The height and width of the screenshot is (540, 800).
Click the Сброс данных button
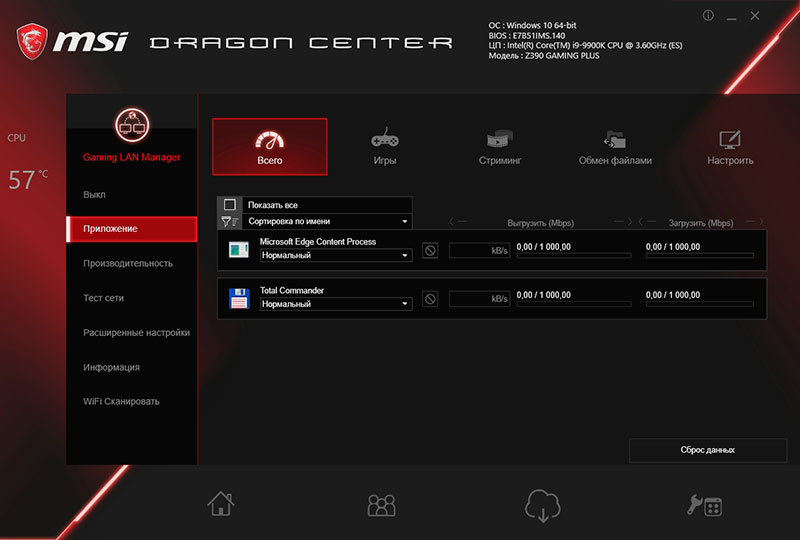coord(708,450)
